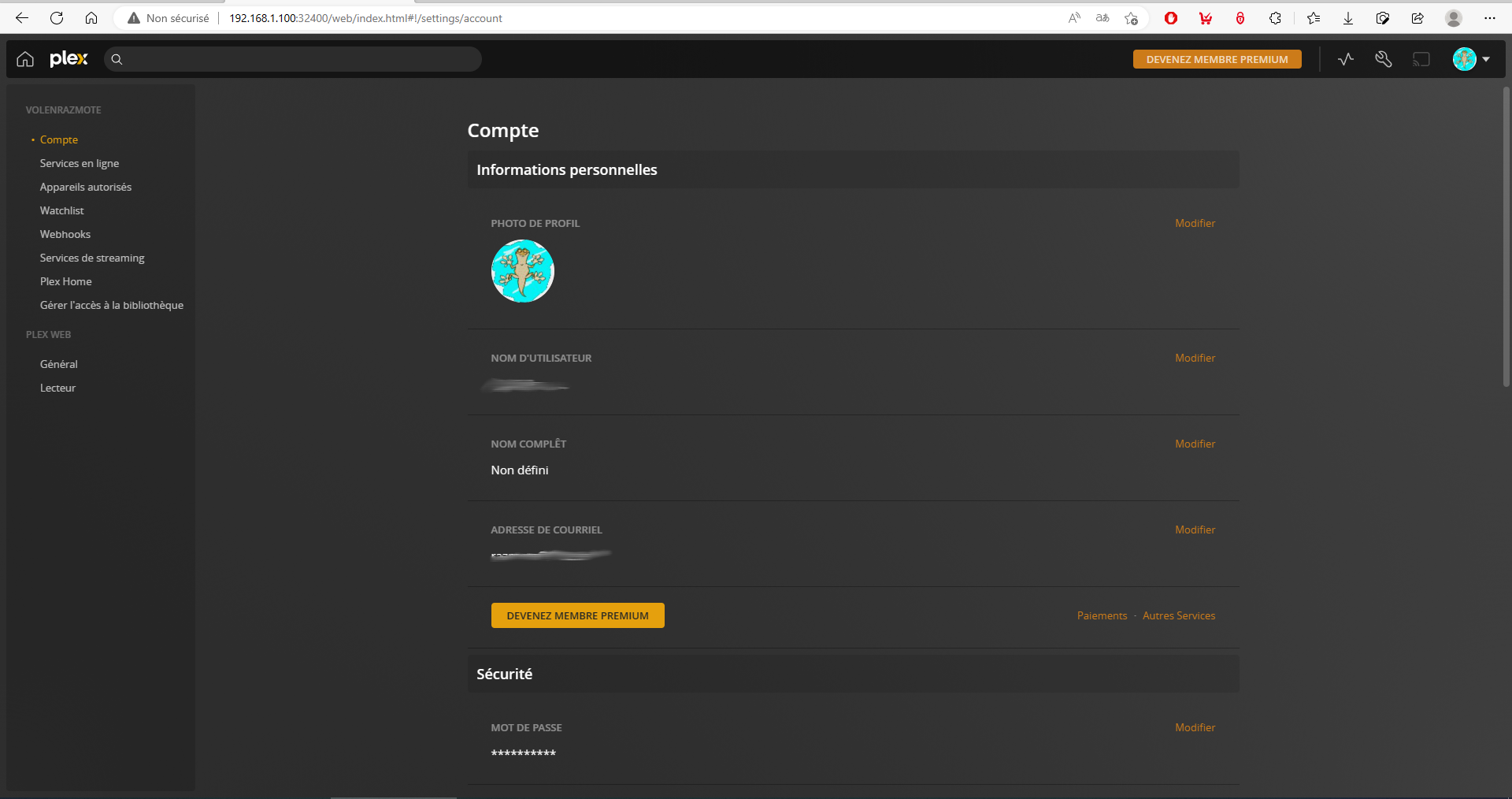Open Lecteur settings under Plex Web

coord(58,388)
